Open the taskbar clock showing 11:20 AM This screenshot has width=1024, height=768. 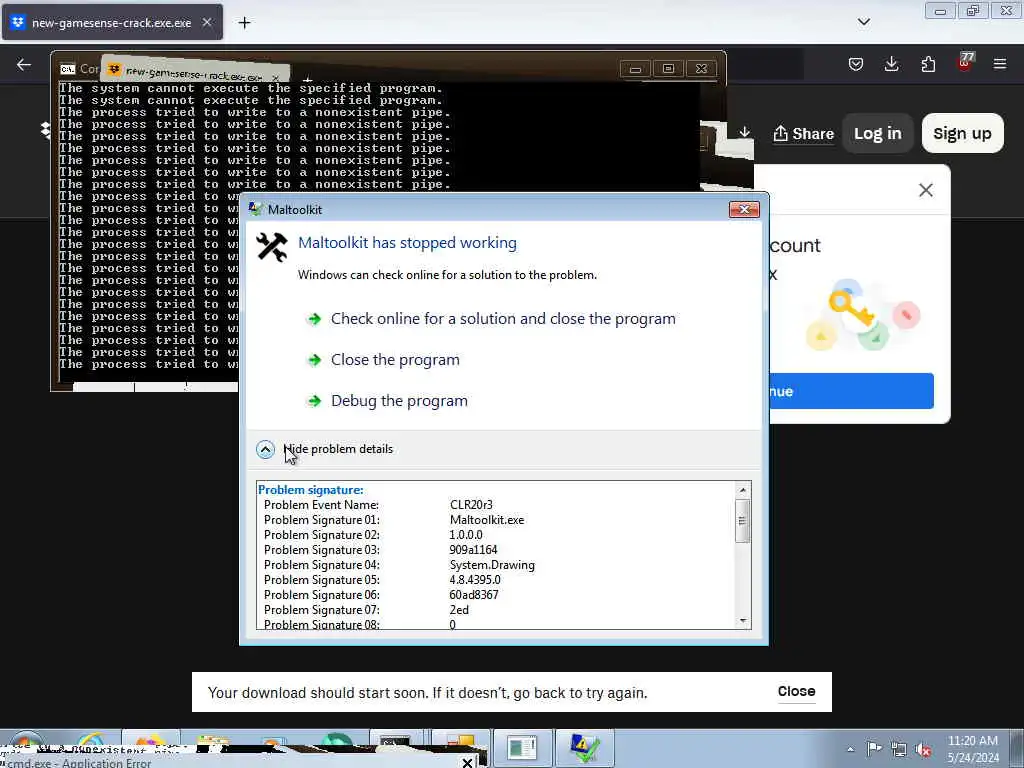tap(972, 749)
